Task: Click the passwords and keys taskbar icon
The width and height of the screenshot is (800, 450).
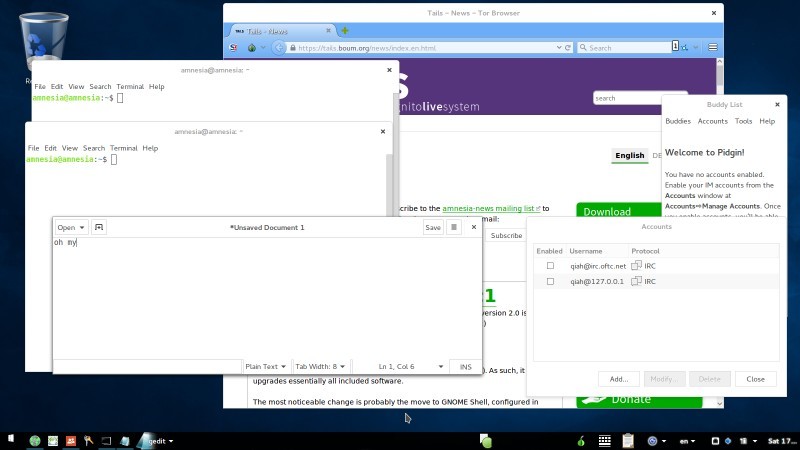Action: click(88, 441)
